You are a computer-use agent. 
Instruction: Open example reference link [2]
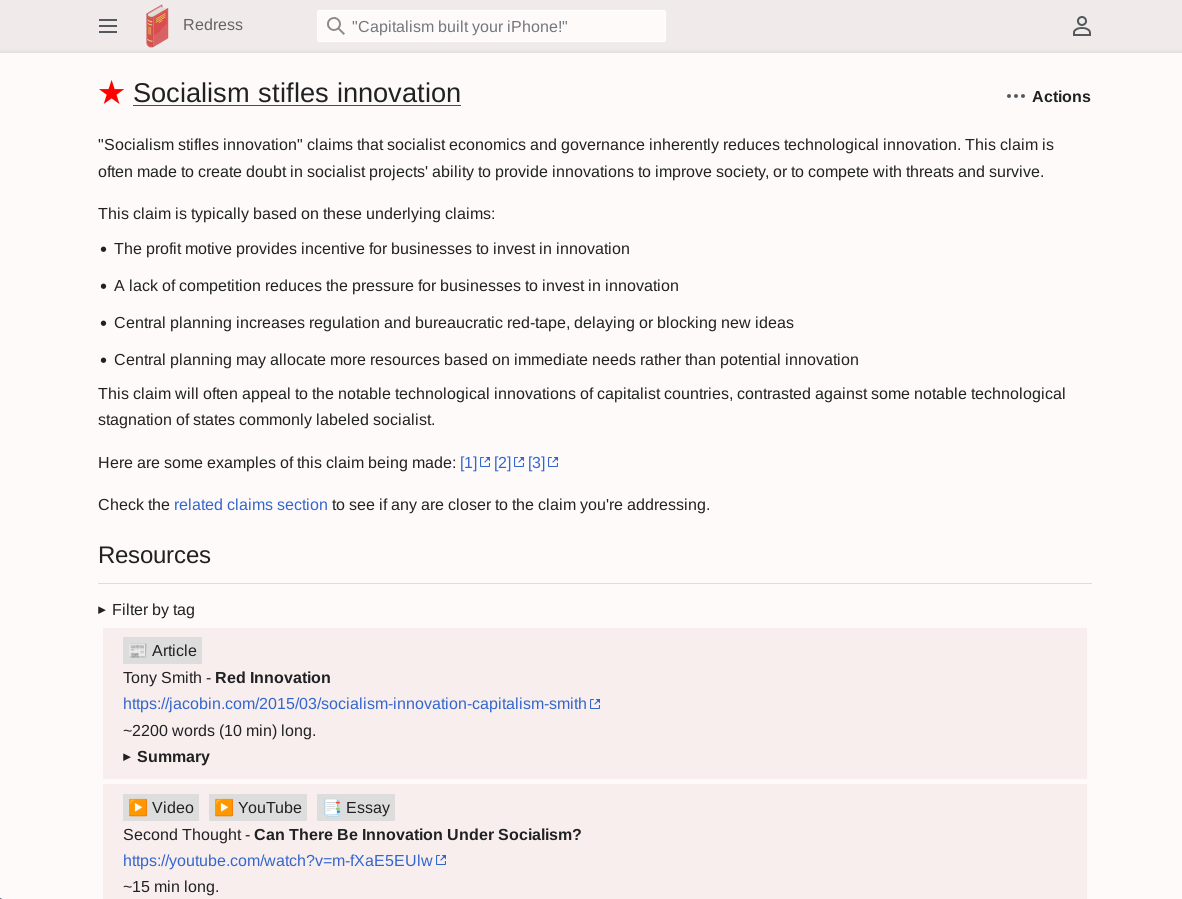pos(503,462)
